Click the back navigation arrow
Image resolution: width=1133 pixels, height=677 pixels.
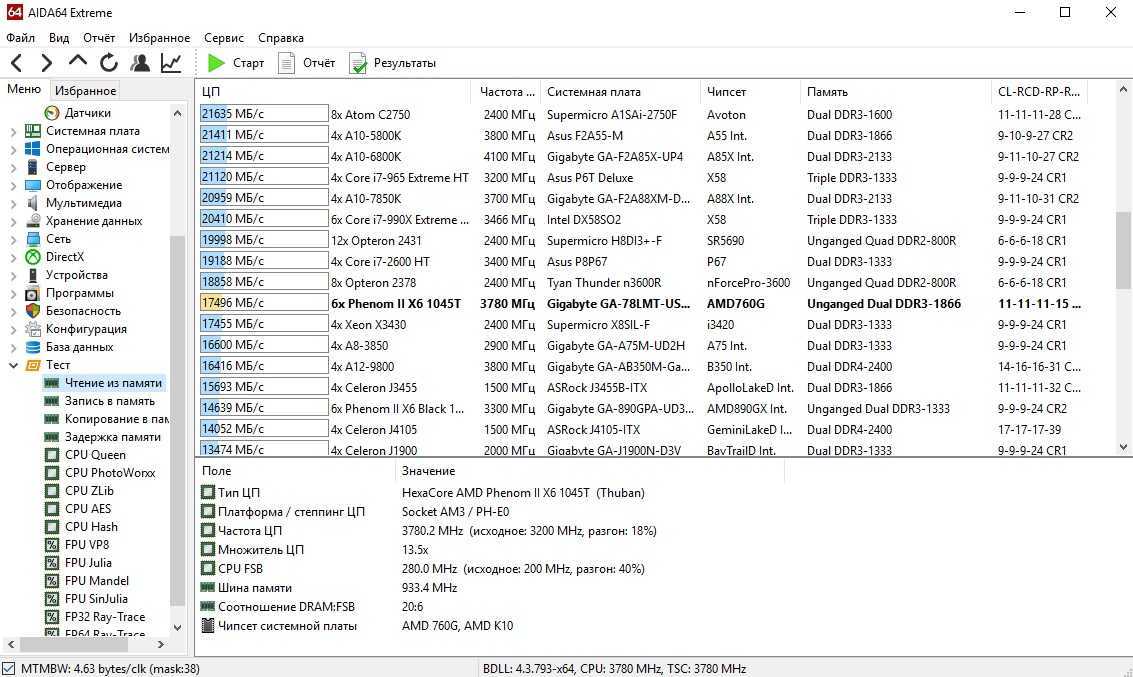[17, 63]
